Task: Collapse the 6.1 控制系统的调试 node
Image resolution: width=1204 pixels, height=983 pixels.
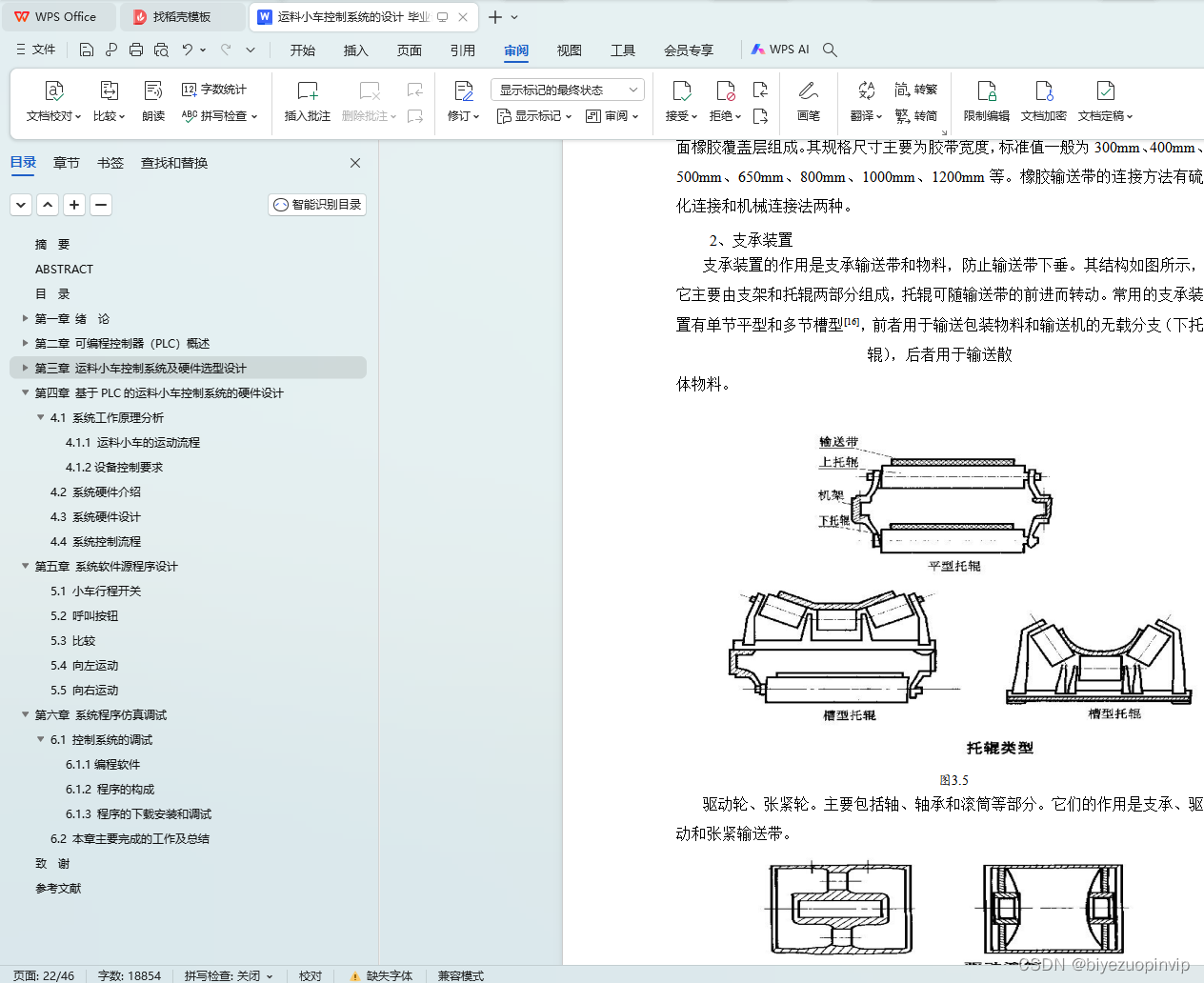Action: (40, 740)
